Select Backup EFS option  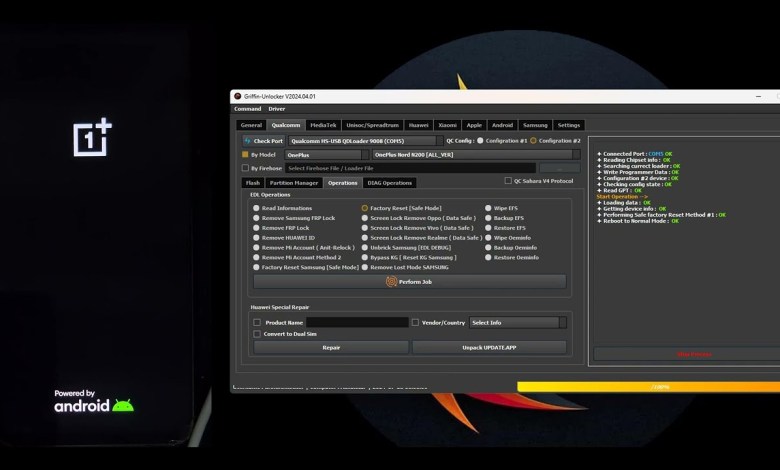488,218
